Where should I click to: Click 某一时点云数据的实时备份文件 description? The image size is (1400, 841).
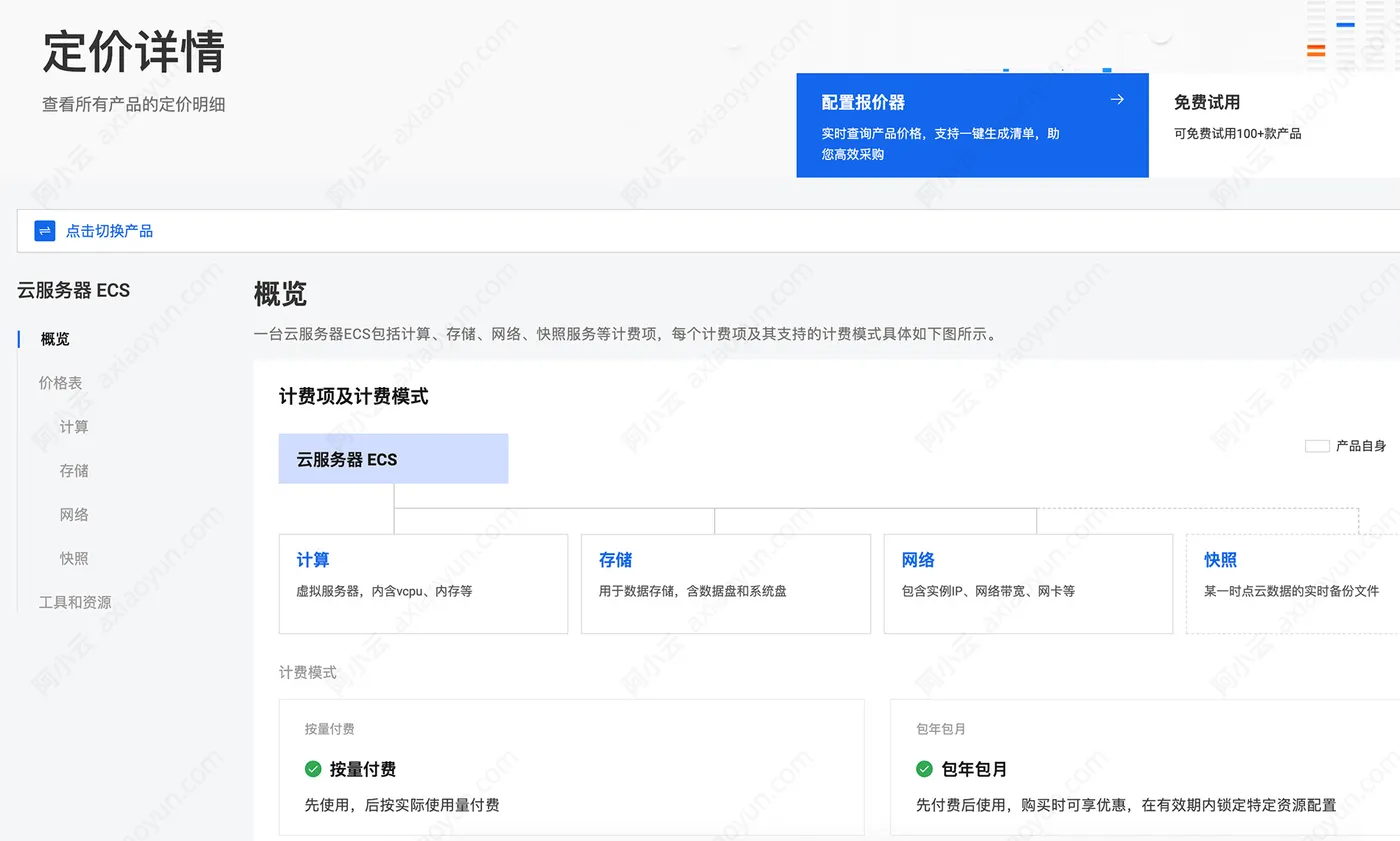[1291, 591]
